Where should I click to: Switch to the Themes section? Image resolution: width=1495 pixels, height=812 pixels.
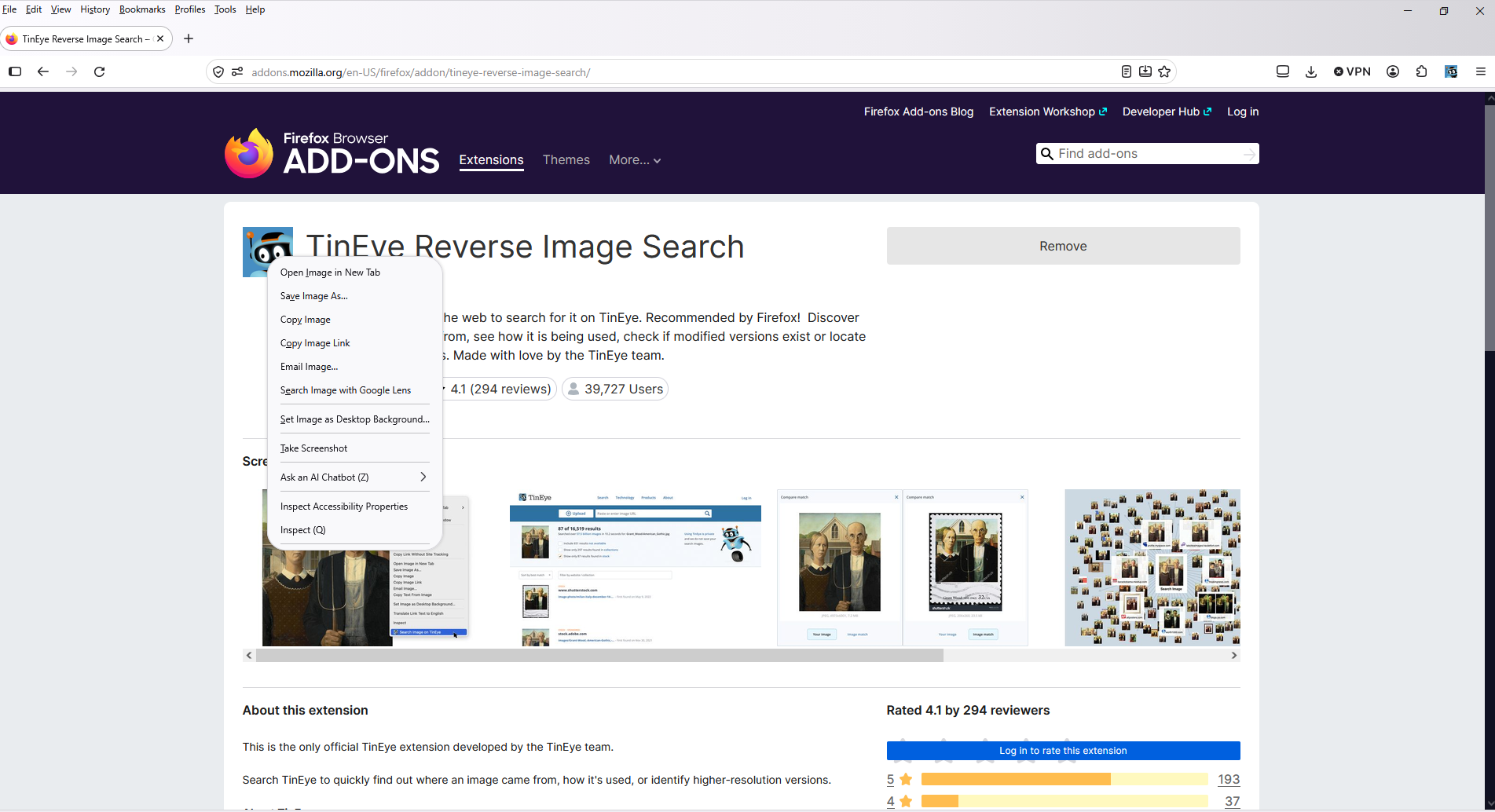[566, 160]
